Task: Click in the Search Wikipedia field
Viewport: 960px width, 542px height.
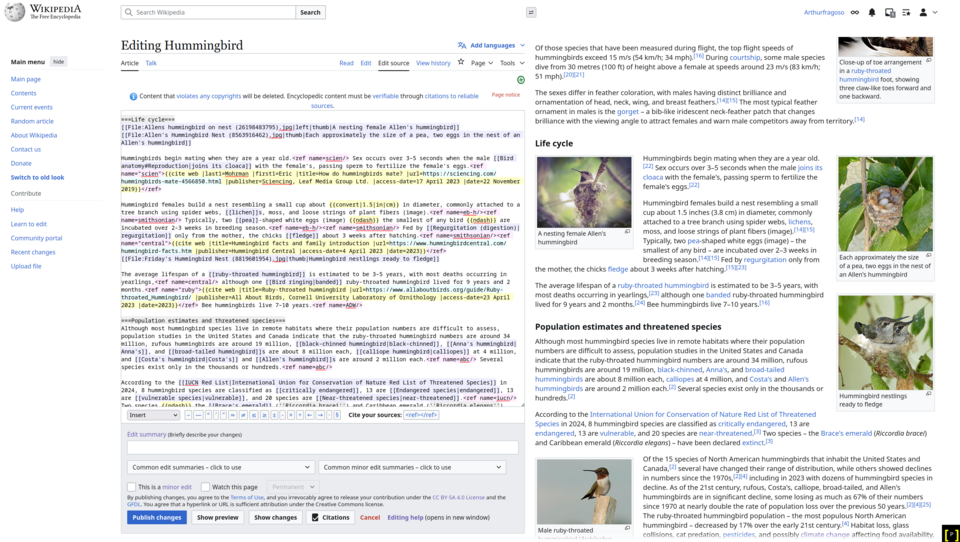Action: (x=208, y=12)
